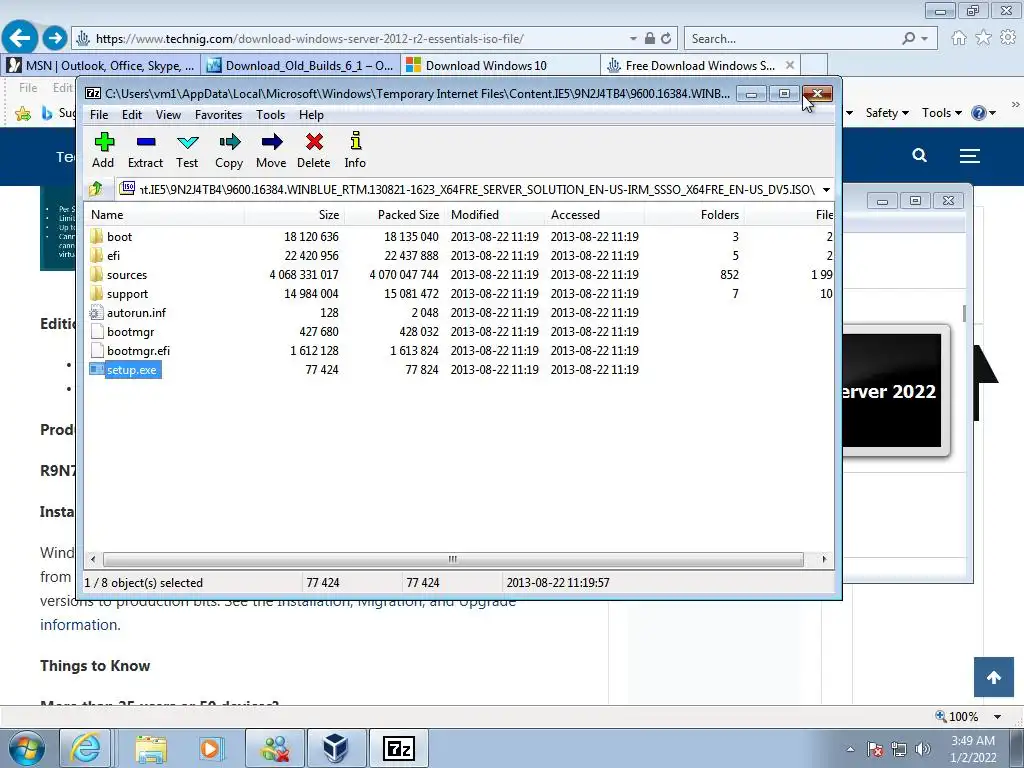
Task: Open the browser Home icon
Action: 958,38
